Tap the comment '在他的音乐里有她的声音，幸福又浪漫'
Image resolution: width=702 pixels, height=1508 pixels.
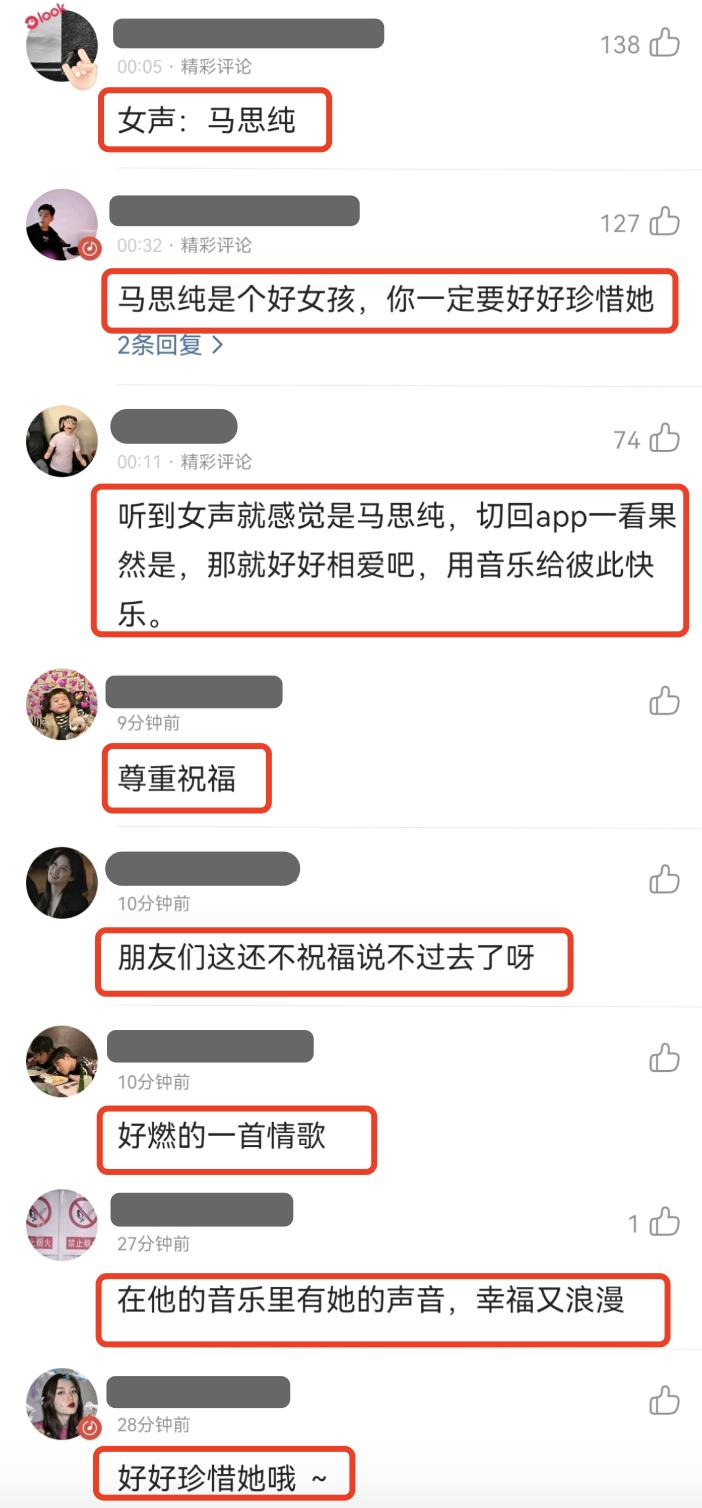(371, 1299)
